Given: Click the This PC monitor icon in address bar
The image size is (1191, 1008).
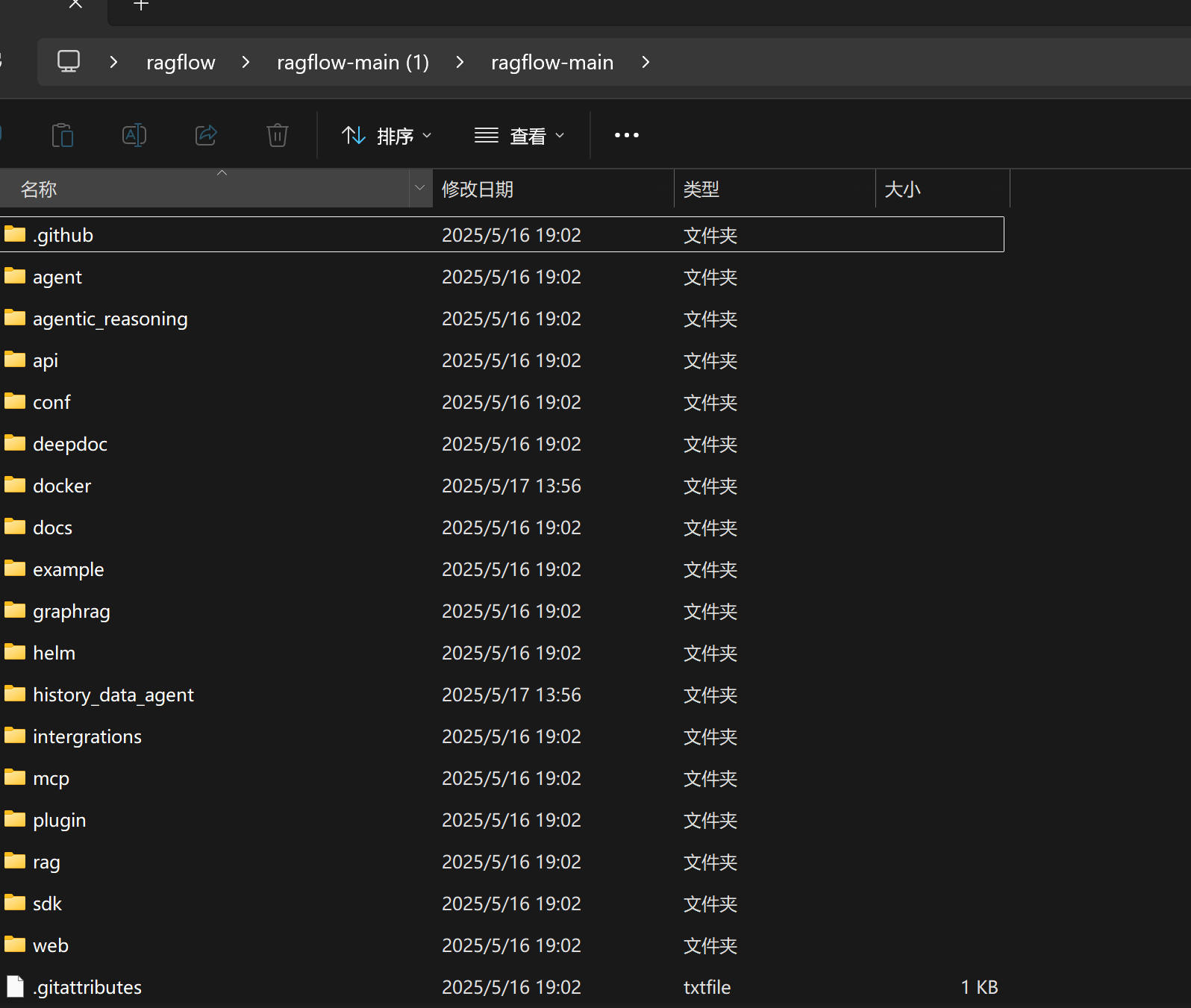Looking at the screenshot, I should point(69,62).
